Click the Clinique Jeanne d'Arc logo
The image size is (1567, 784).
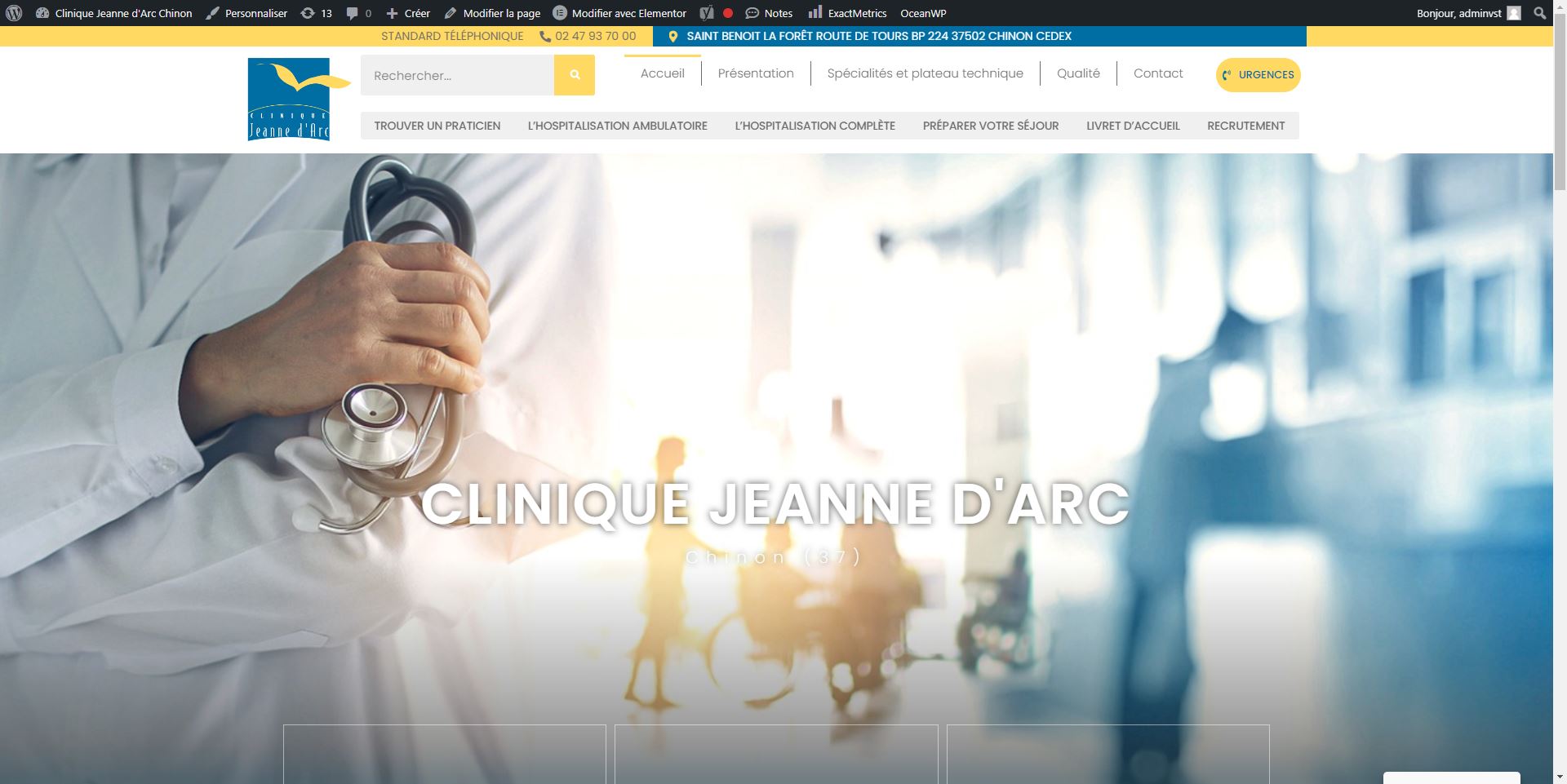click(299, 100)
